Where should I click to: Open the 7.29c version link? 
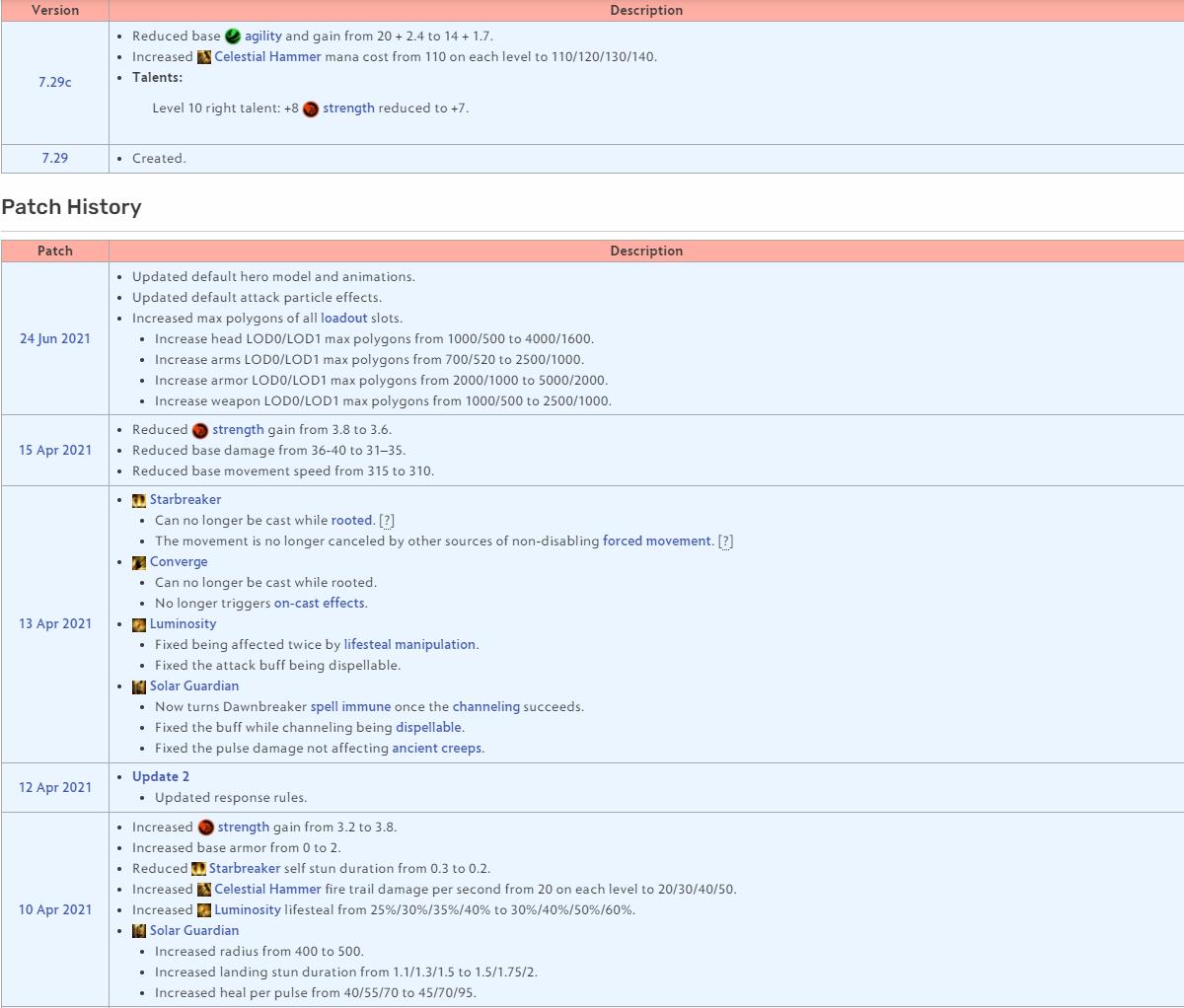click(x=55, y=82)
